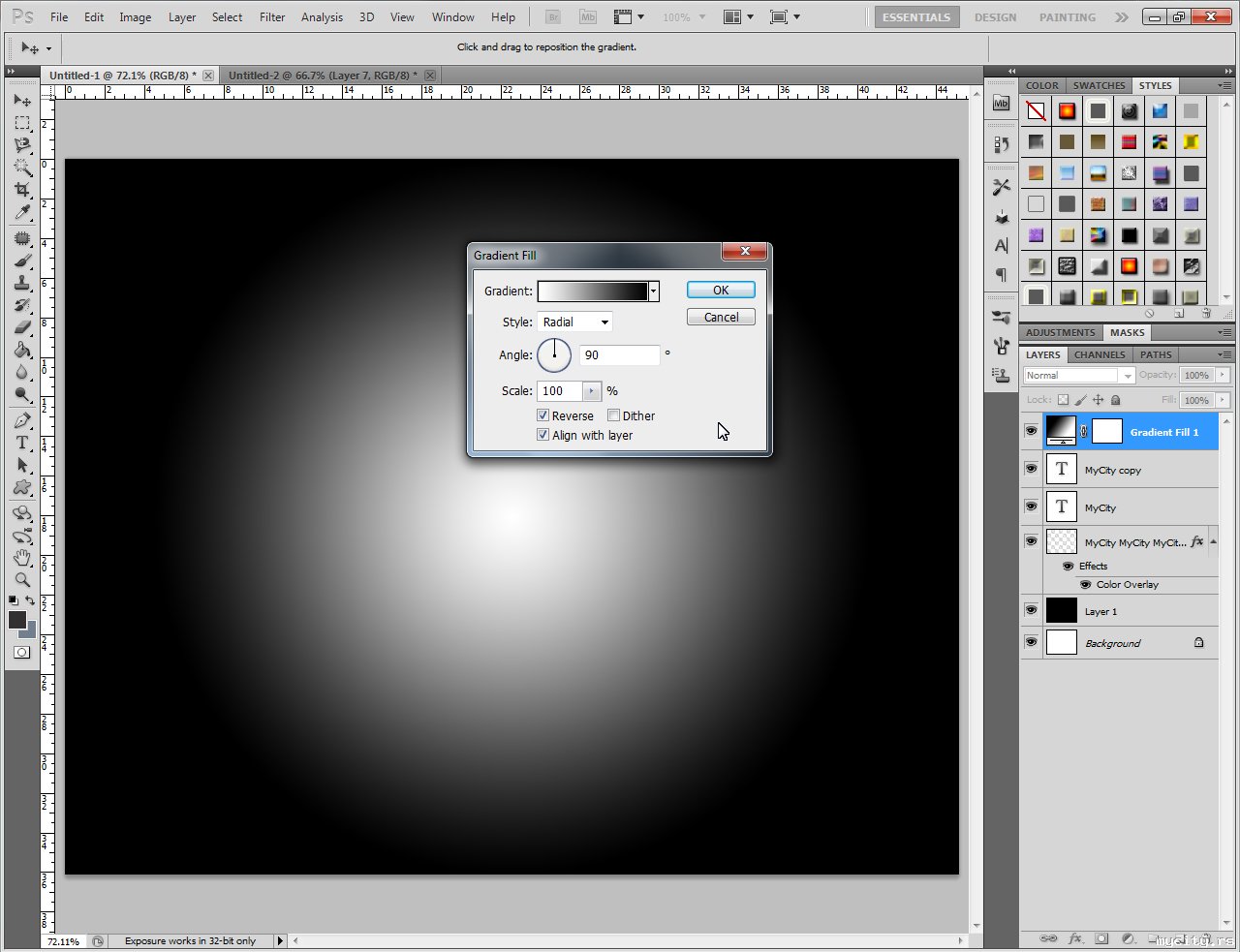The height and width of the screenshot is (952, 1240).
Task: Select the Rectangular Marquee tool
Action: pyautogui.click(x=22, y=123)
